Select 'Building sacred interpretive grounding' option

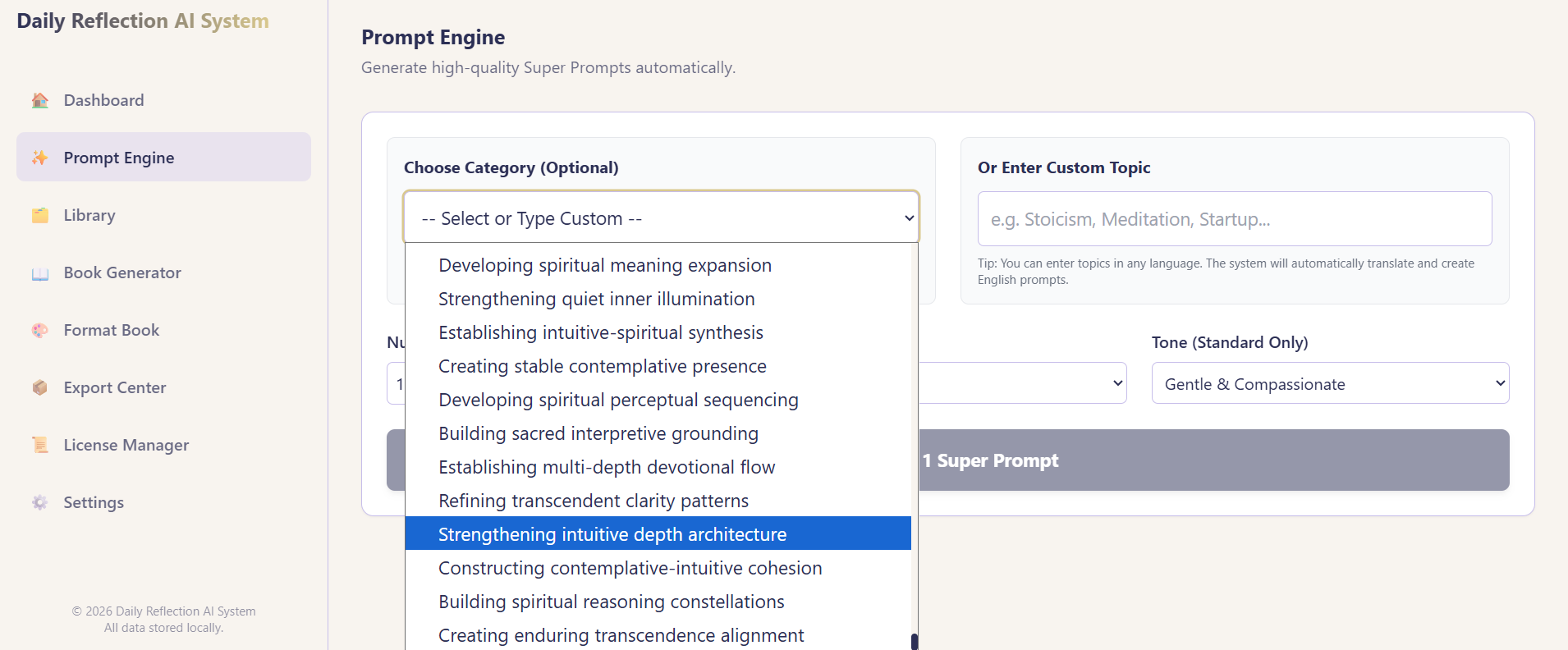(x=598, y=433)
